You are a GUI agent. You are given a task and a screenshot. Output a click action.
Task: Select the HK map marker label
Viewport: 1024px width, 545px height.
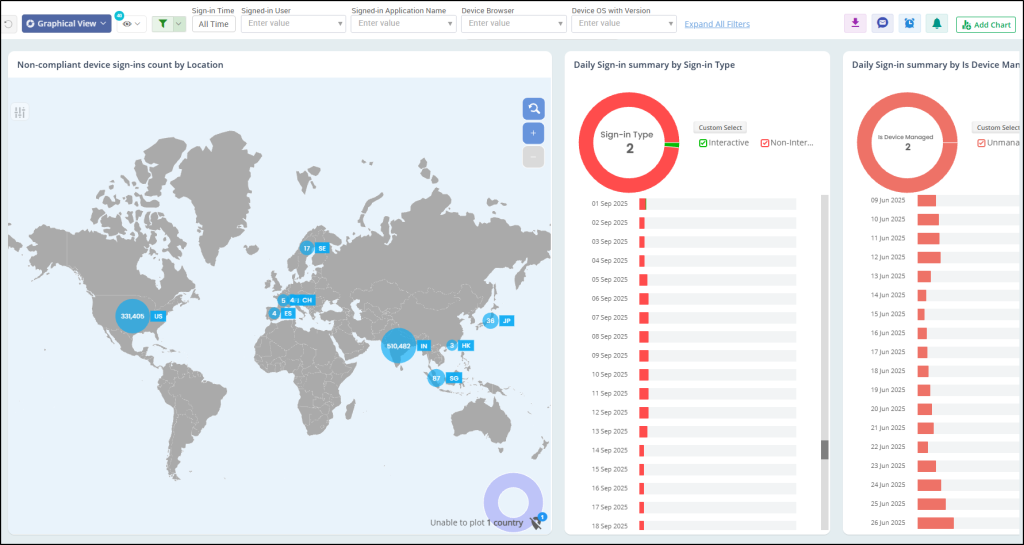[466, 345]
